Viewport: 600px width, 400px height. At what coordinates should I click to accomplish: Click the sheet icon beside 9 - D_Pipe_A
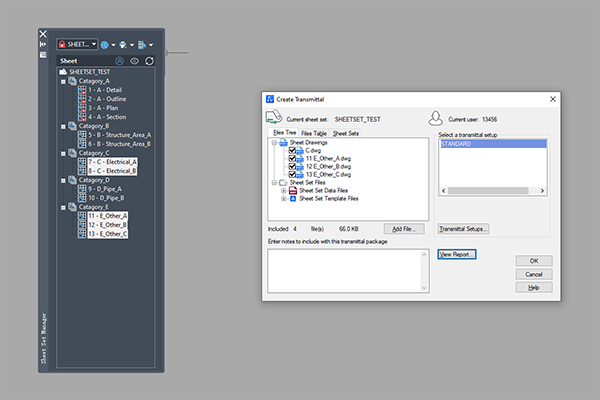click(x=82, y=189)
